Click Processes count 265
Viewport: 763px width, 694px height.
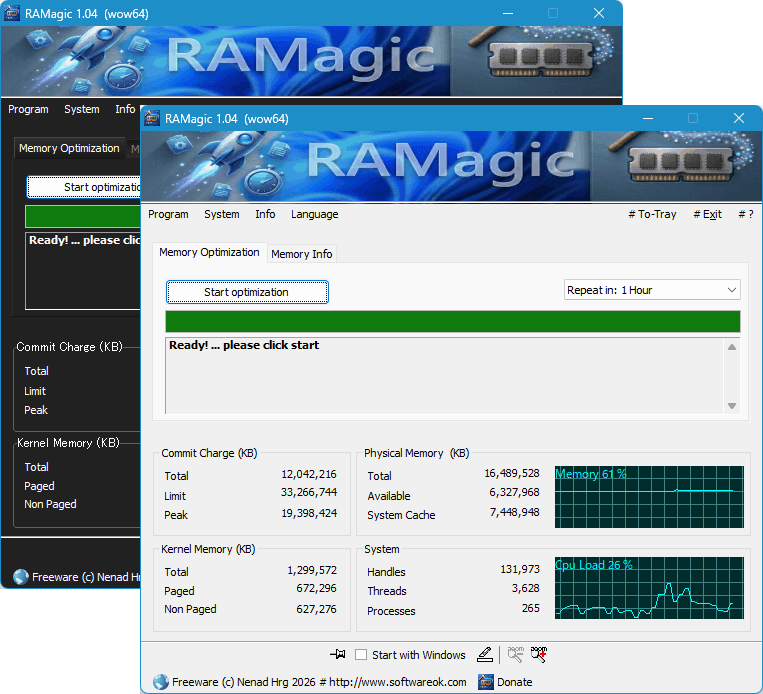tap(531, 608)
